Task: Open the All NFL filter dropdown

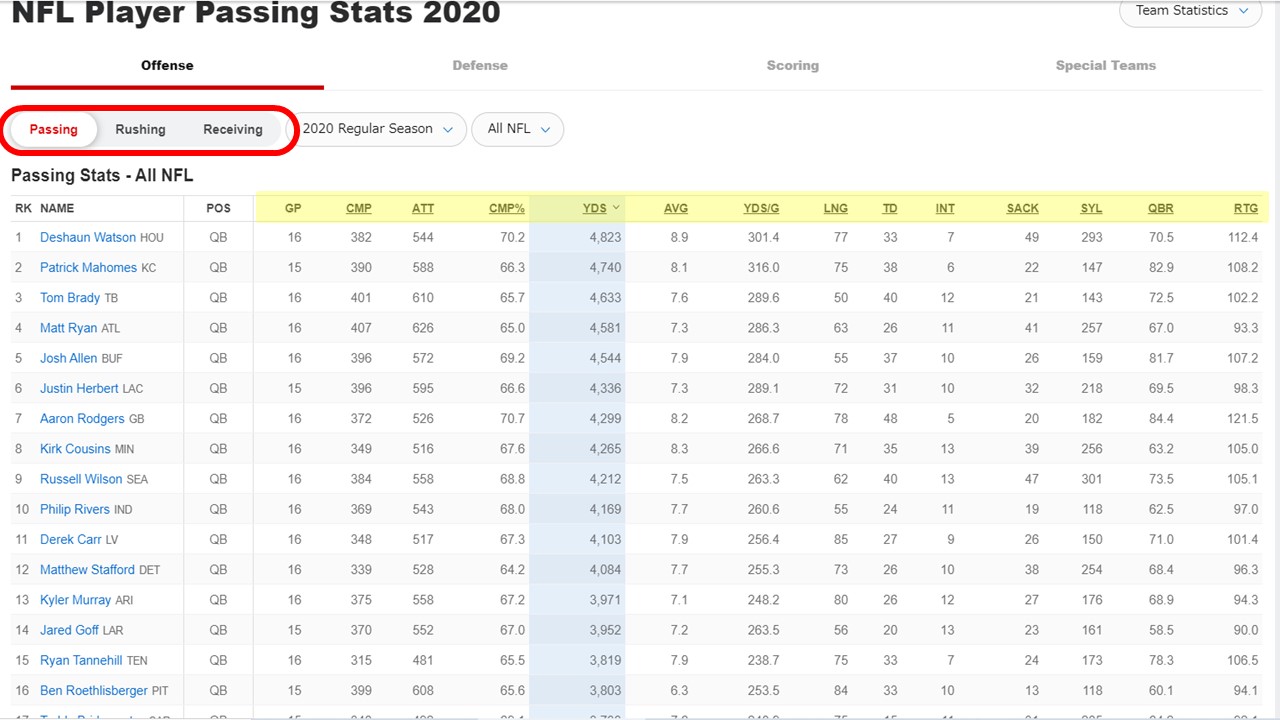Action: pos(518,129)
